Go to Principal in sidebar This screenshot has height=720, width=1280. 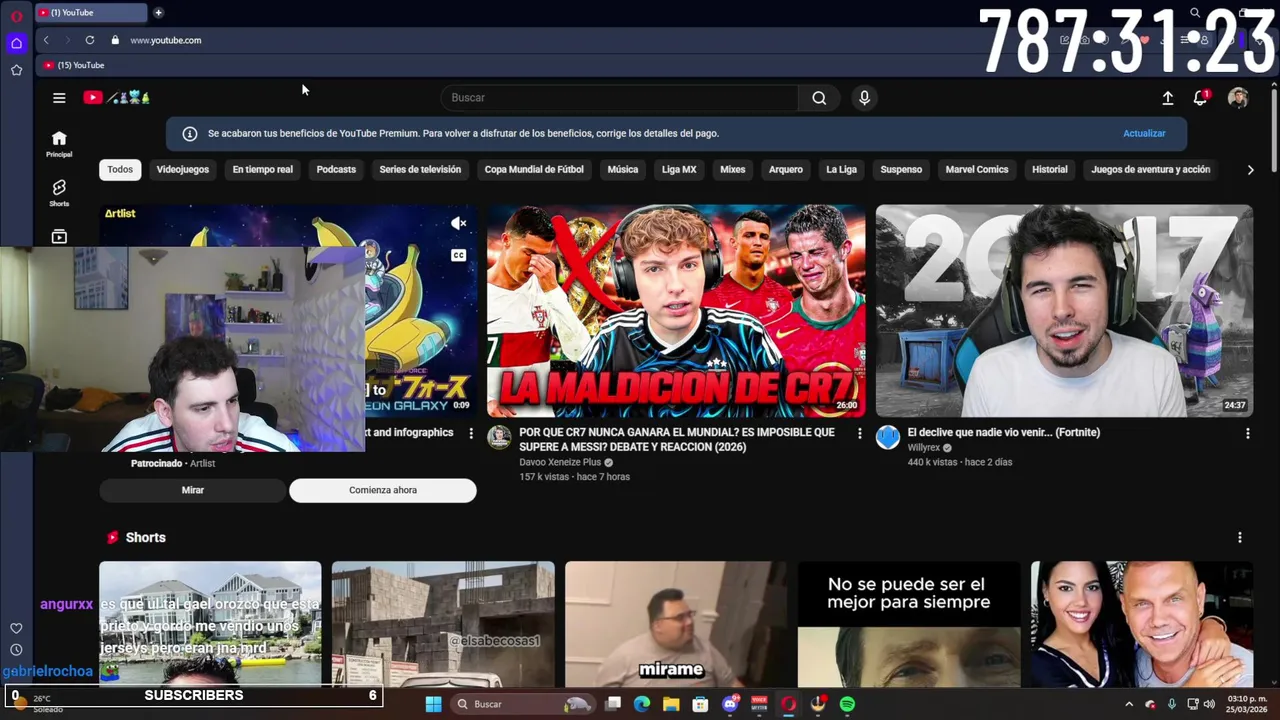tap(59, 144)
